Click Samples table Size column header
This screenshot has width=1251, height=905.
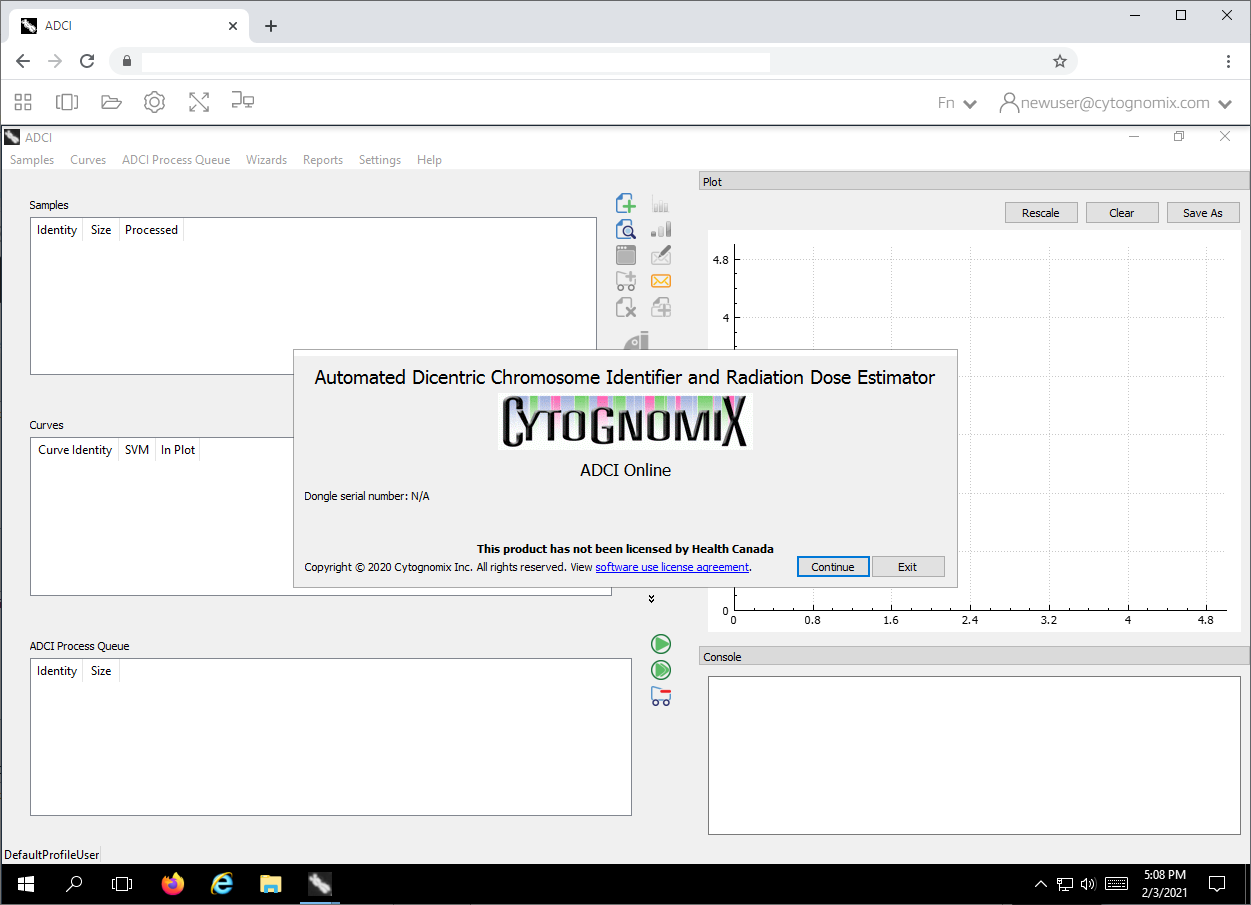[101, 230]
